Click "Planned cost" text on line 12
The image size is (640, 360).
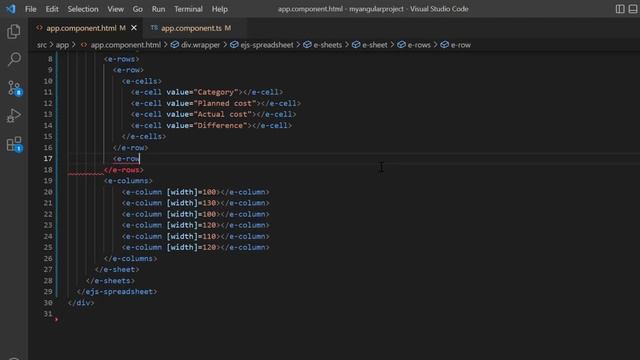pyautogui.click(x=227, y=103)
